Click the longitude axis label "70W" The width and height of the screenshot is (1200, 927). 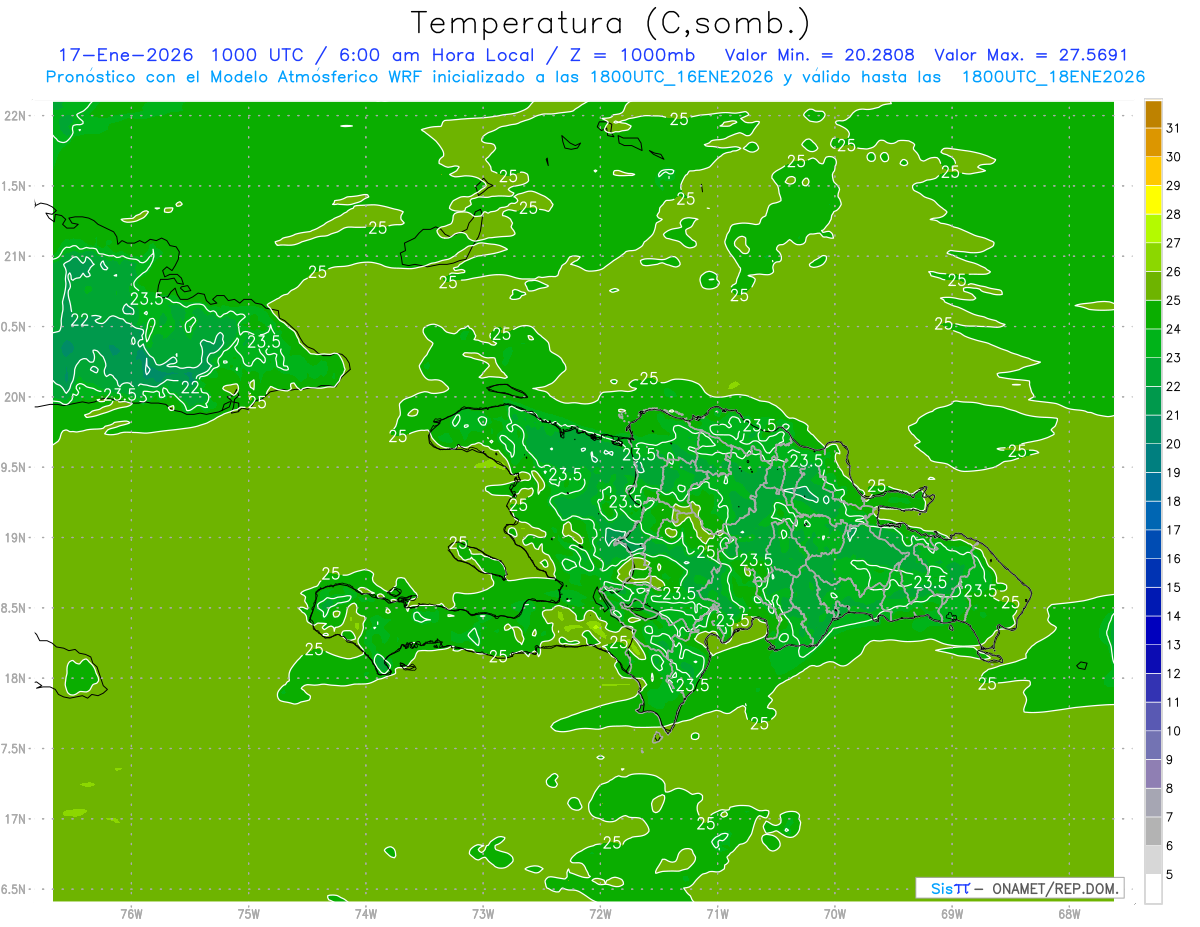click(834, 913)
